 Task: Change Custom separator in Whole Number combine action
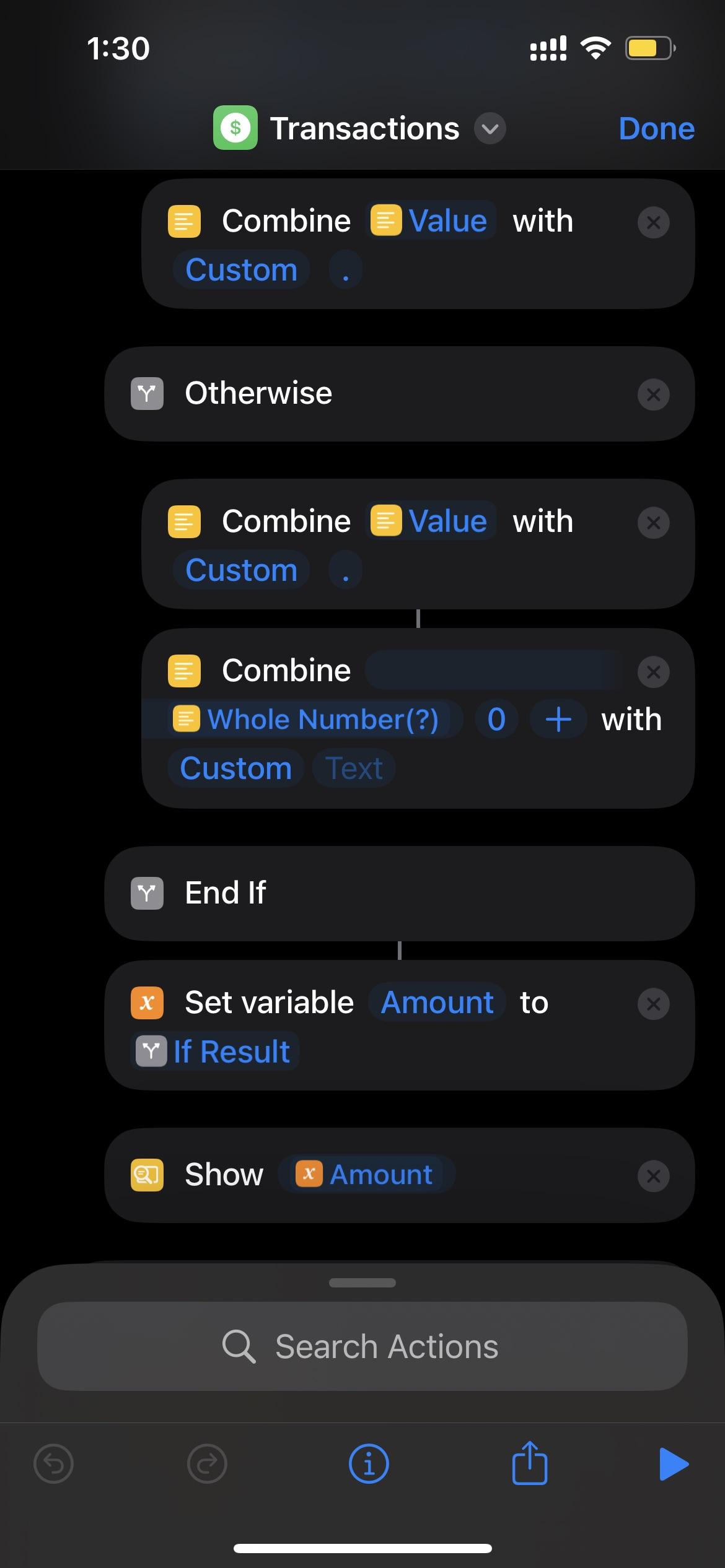pos(235,769)
